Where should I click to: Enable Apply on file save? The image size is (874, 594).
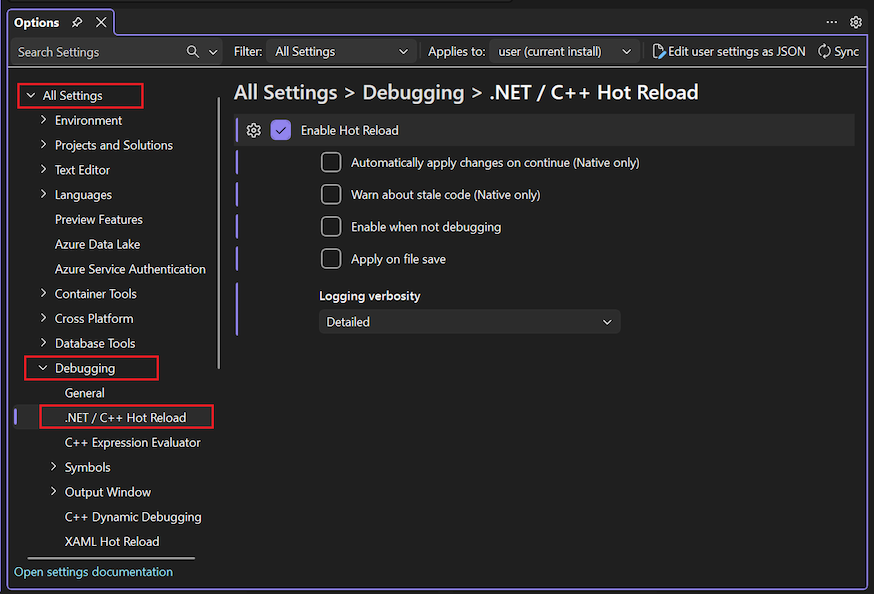(331, 258)
